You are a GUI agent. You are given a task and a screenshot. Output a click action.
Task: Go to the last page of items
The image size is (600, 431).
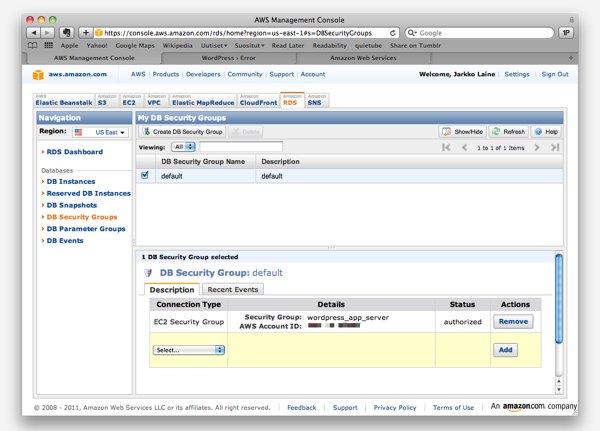click(x=555, y=147)
